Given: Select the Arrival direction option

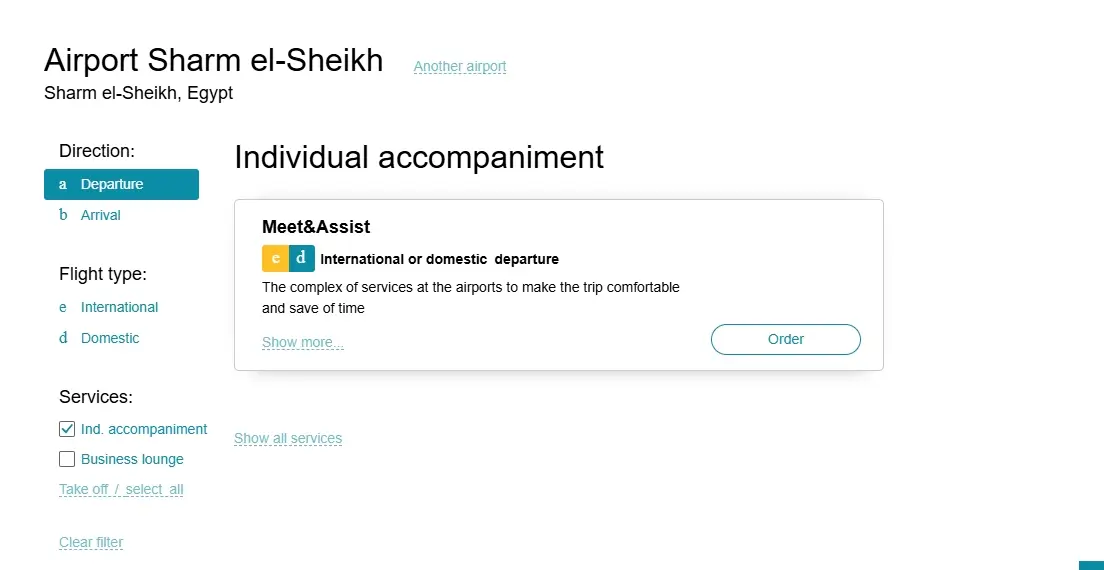Looking at the screenshot, I should click(101, 215).
